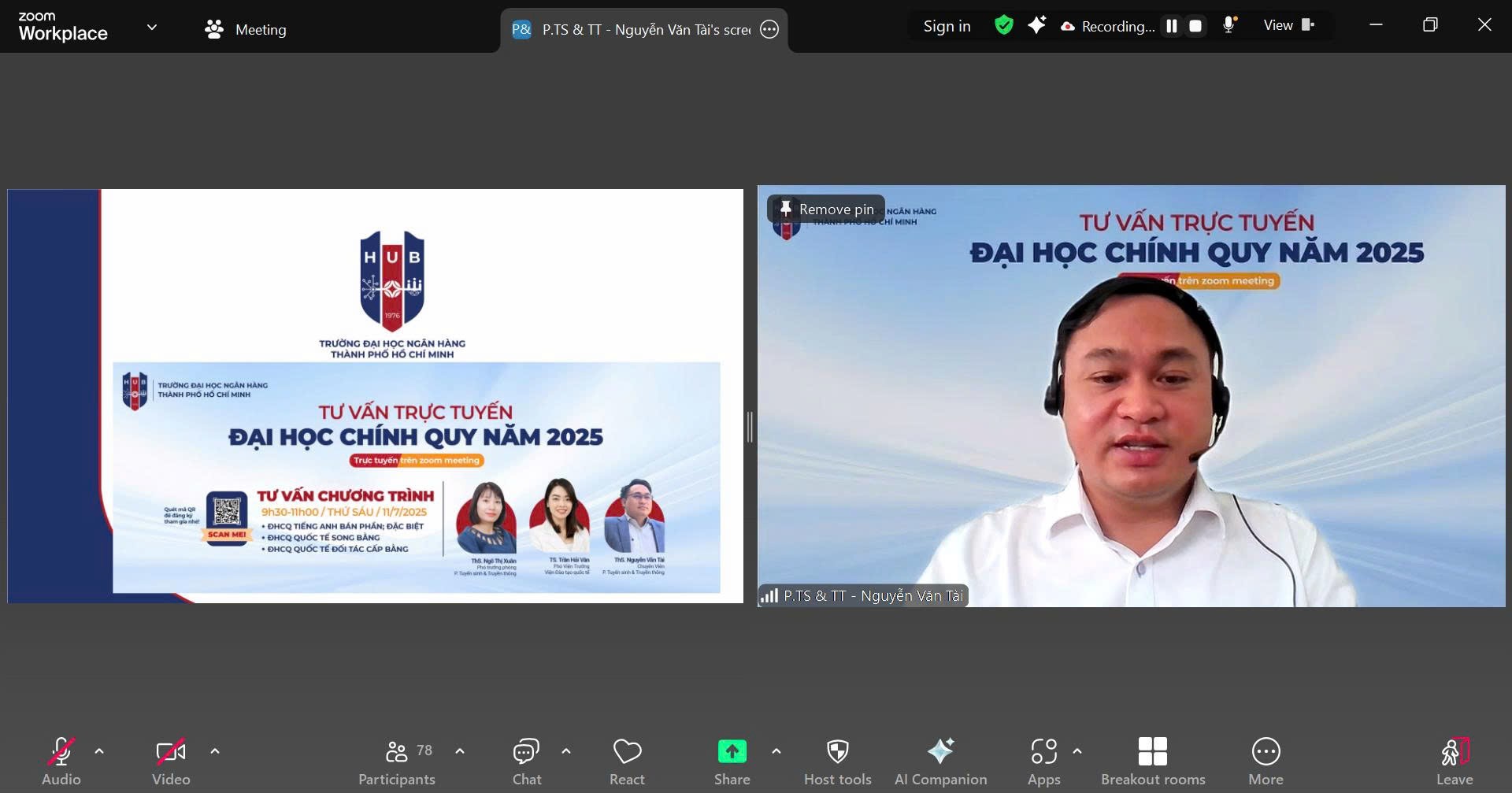Switch to the Meeting tab
Screen dimensions: 1512x793
point(245,29)
